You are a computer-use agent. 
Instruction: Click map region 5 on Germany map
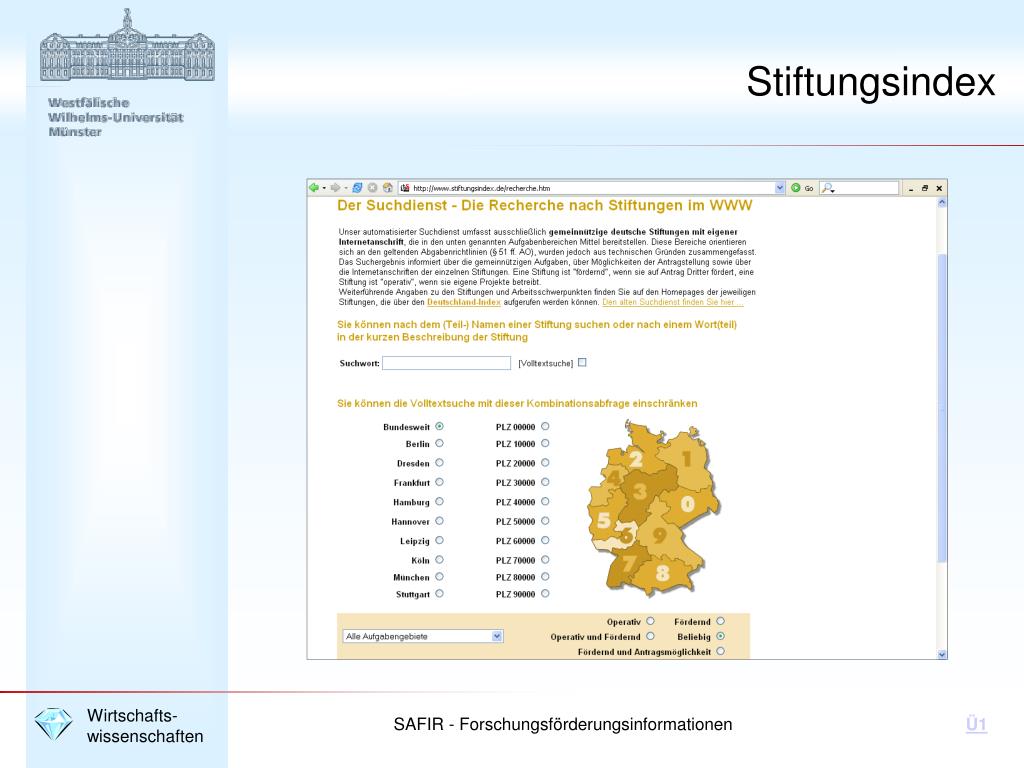pos(605,520)
